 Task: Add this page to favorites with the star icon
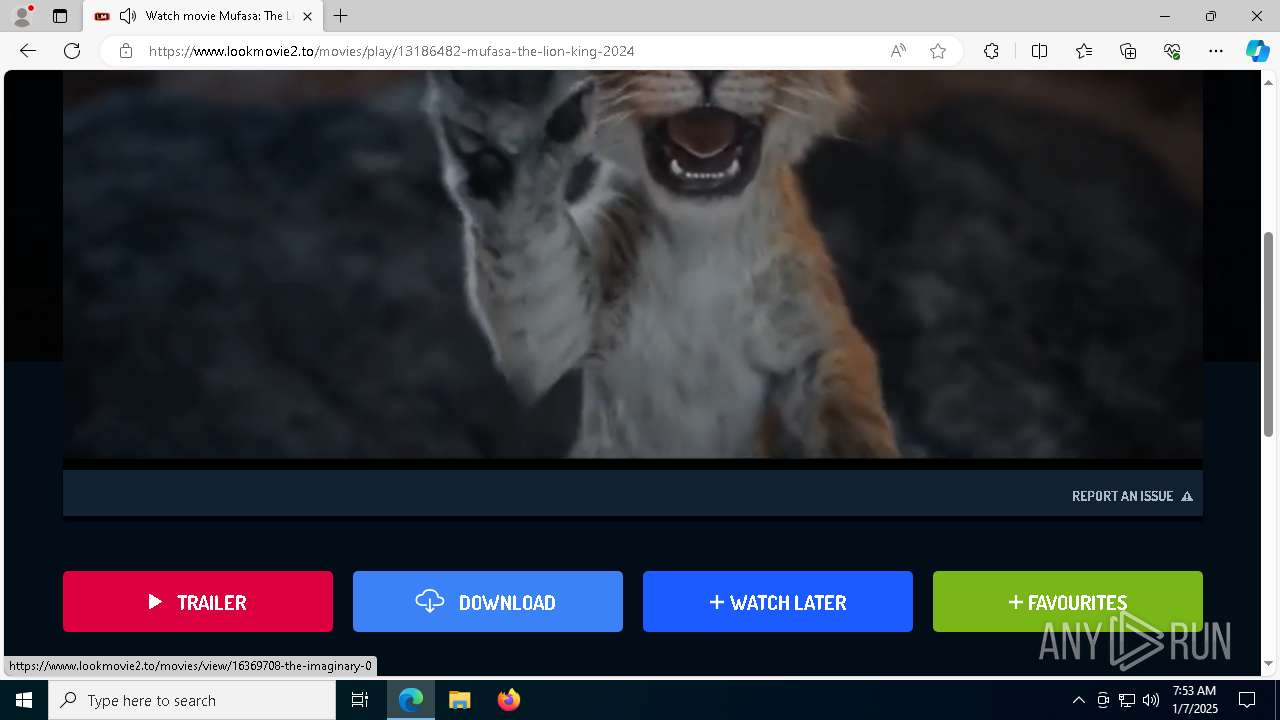click(x=938, y=51)
